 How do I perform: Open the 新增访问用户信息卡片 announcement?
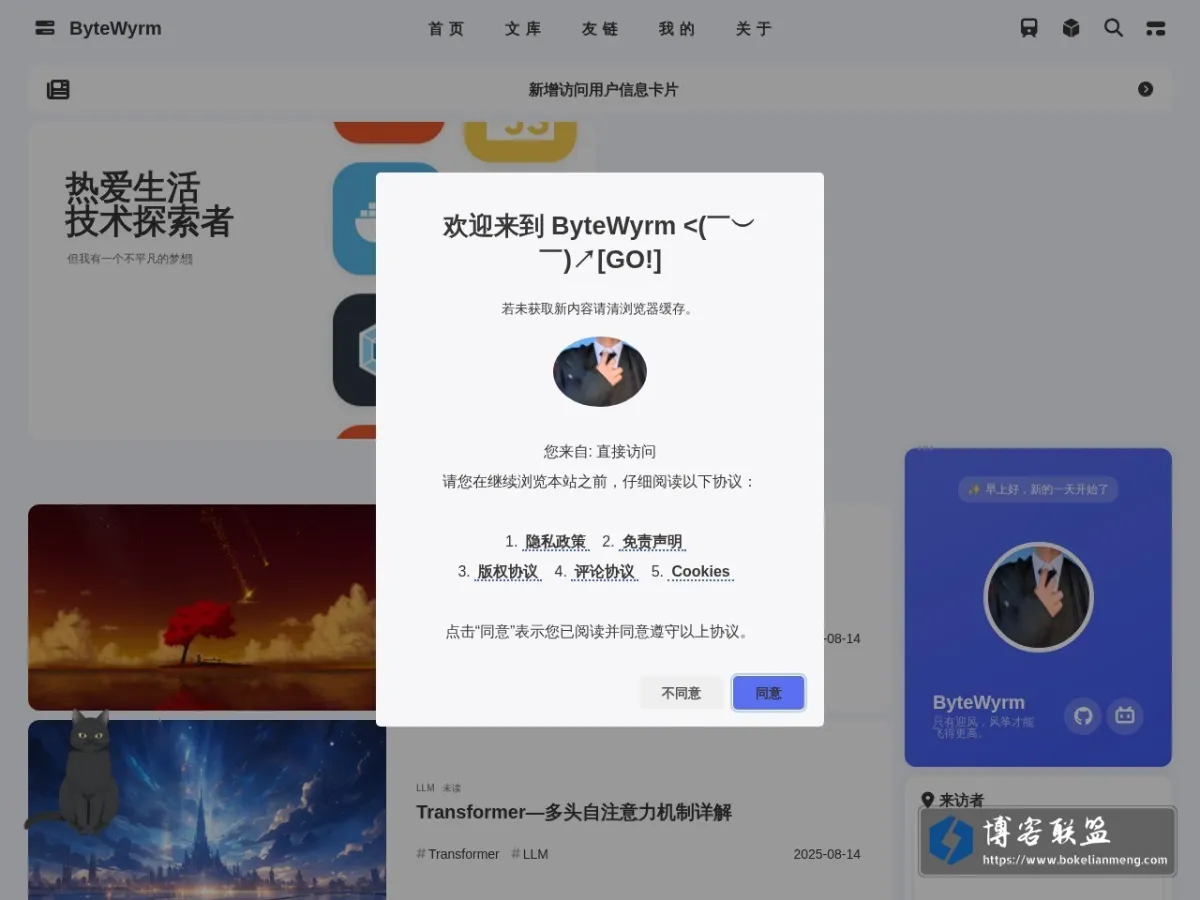603,89
